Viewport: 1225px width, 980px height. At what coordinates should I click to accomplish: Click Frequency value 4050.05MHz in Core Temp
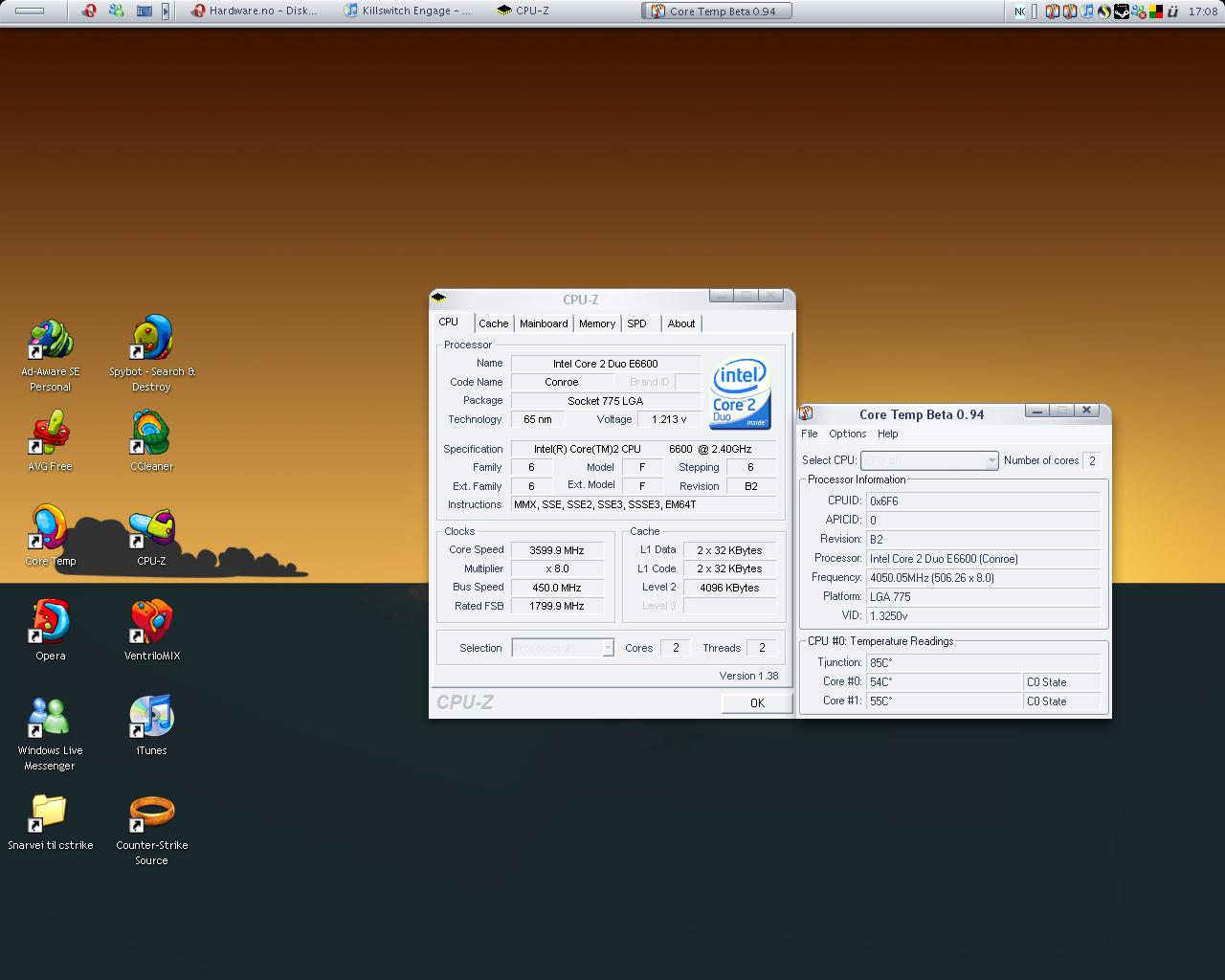[x=983, y=577]
